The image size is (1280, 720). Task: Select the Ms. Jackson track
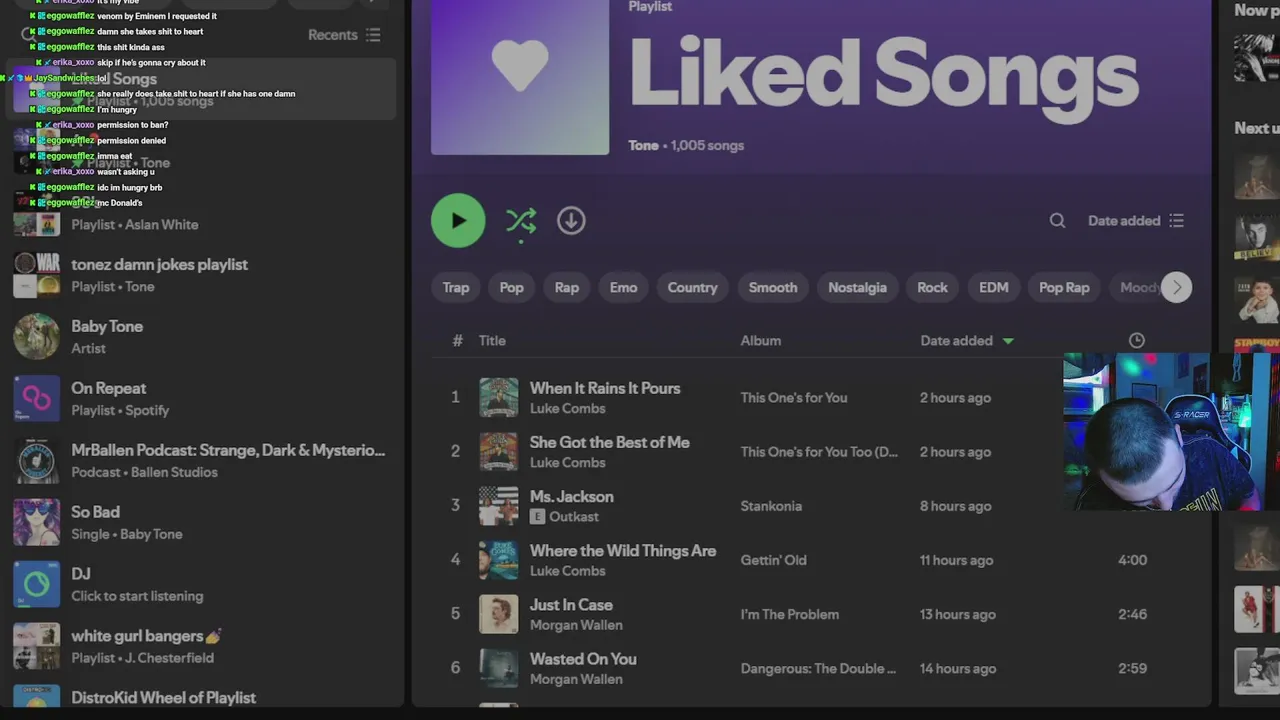pyautogui.click(x=572, y=497)
